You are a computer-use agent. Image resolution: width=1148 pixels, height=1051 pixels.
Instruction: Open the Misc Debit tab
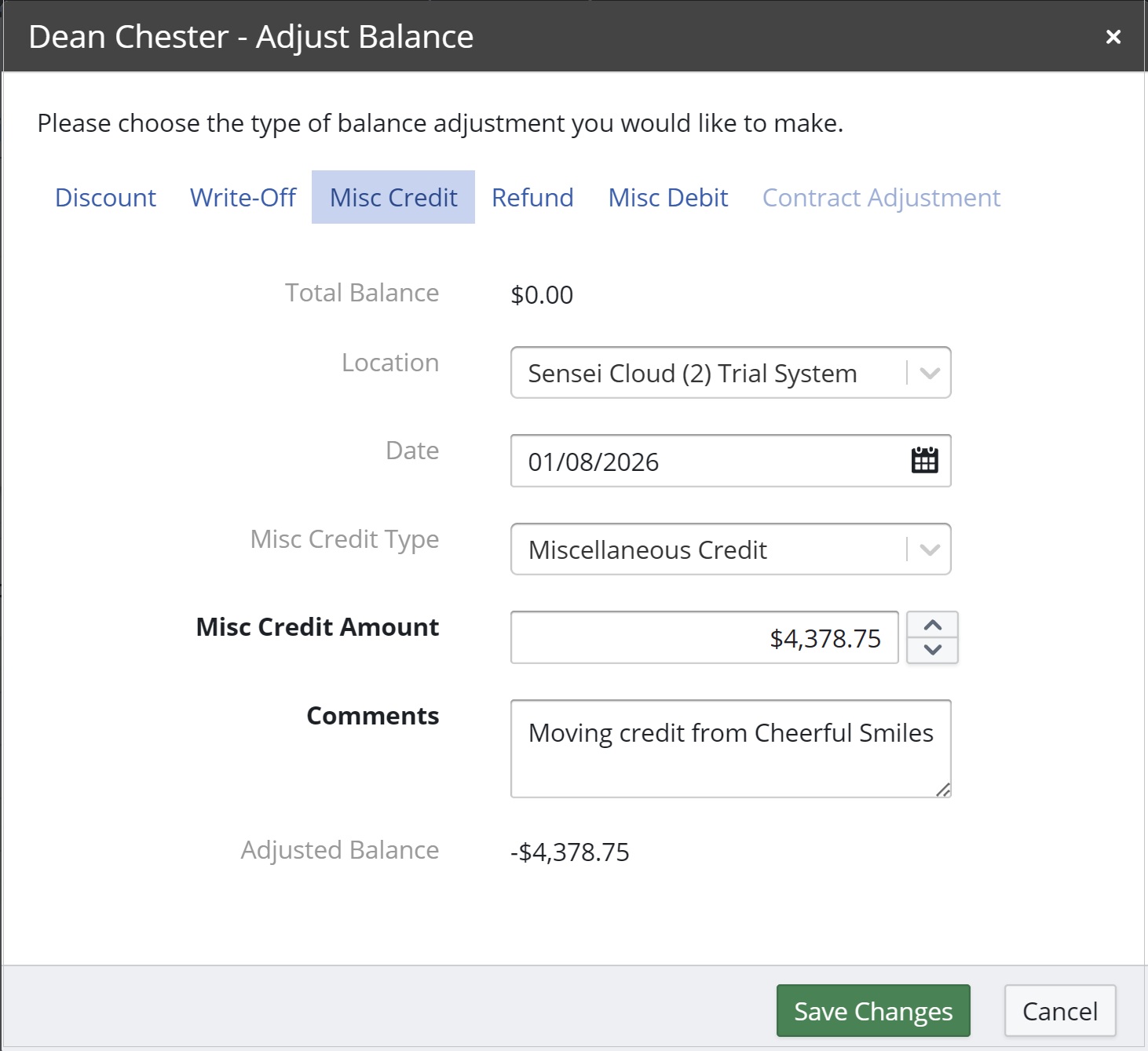(x=668, y=198)
